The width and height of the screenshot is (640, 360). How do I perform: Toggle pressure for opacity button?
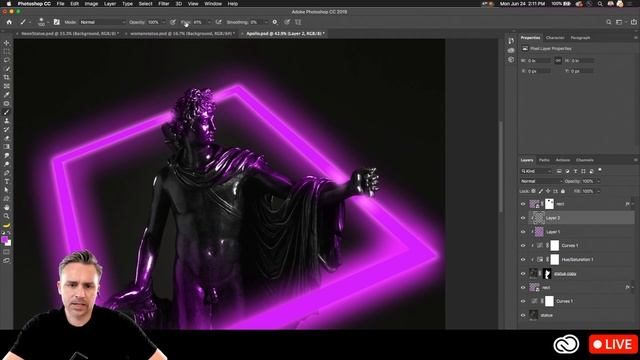tap(173, 22)
